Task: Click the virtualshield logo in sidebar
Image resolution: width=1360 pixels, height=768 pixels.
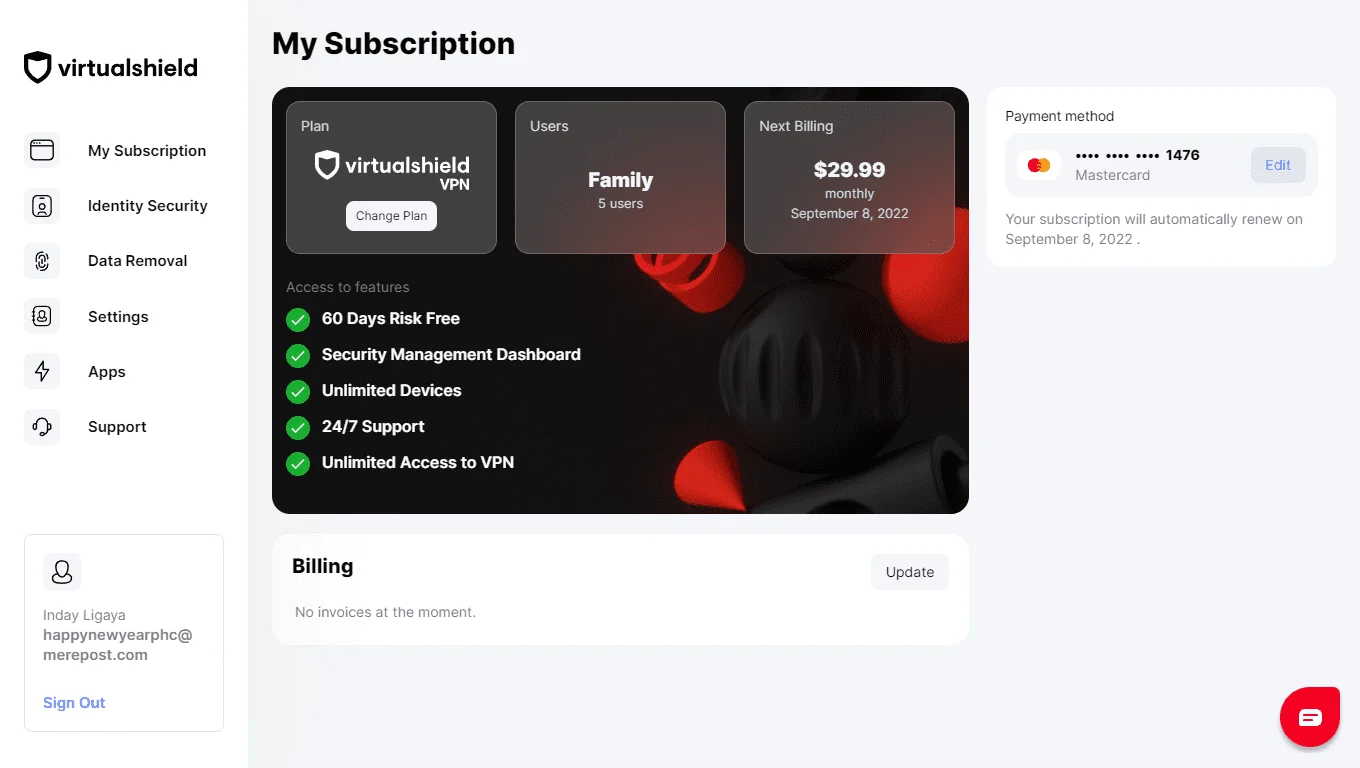Action: 111,68
